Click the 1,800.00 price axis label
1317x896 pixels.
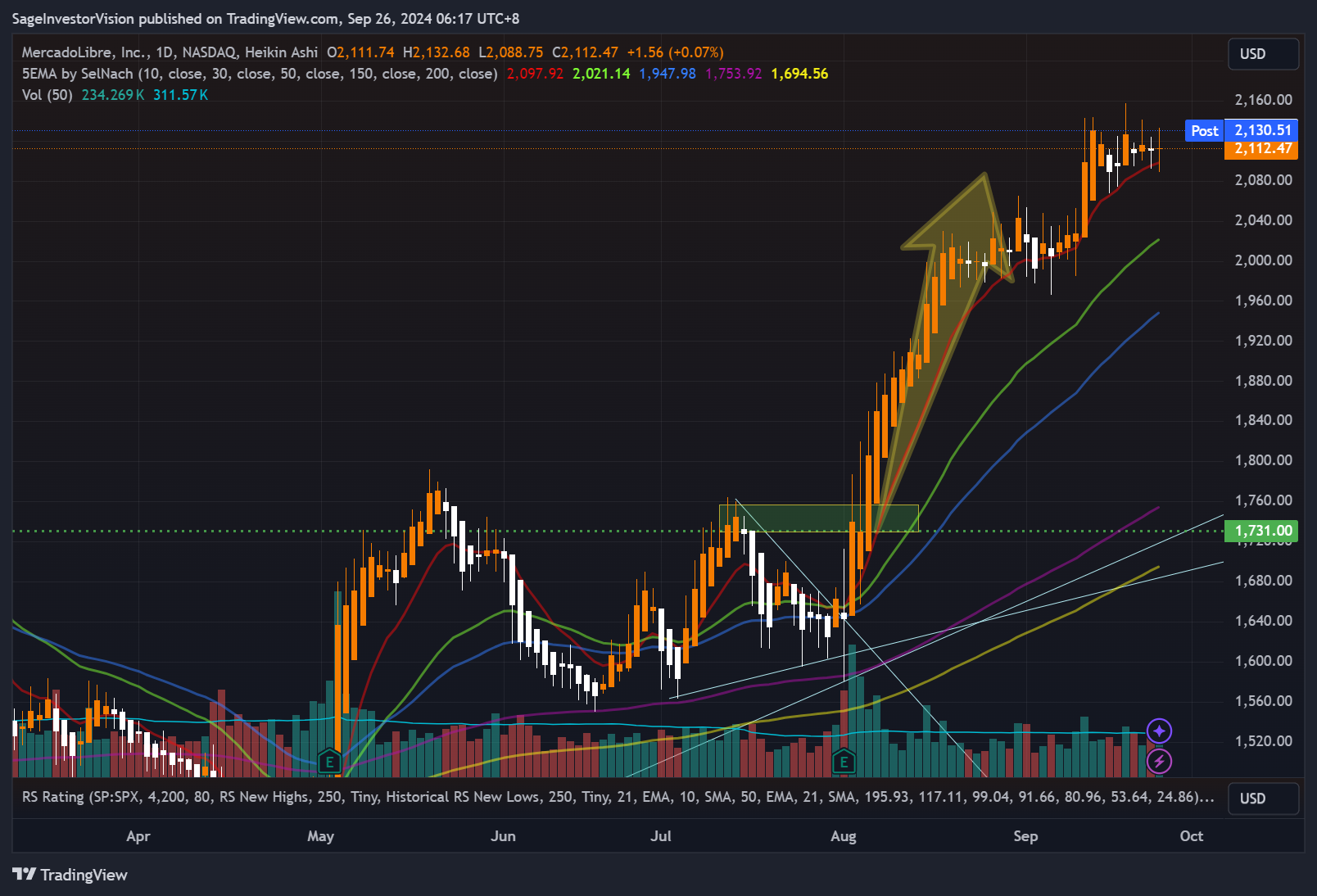pyautogui.click(x=1264, y=460)
